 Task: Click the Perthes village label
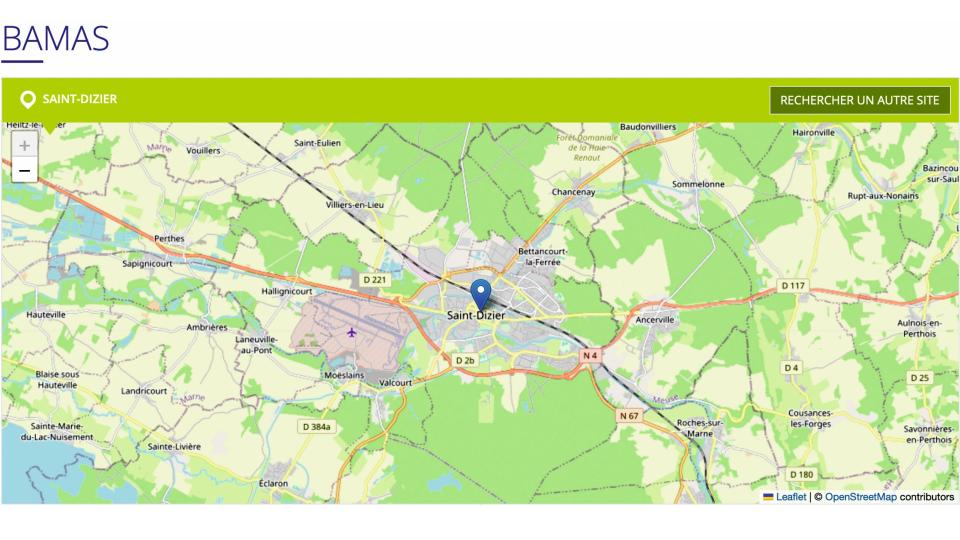coord(169,238)
